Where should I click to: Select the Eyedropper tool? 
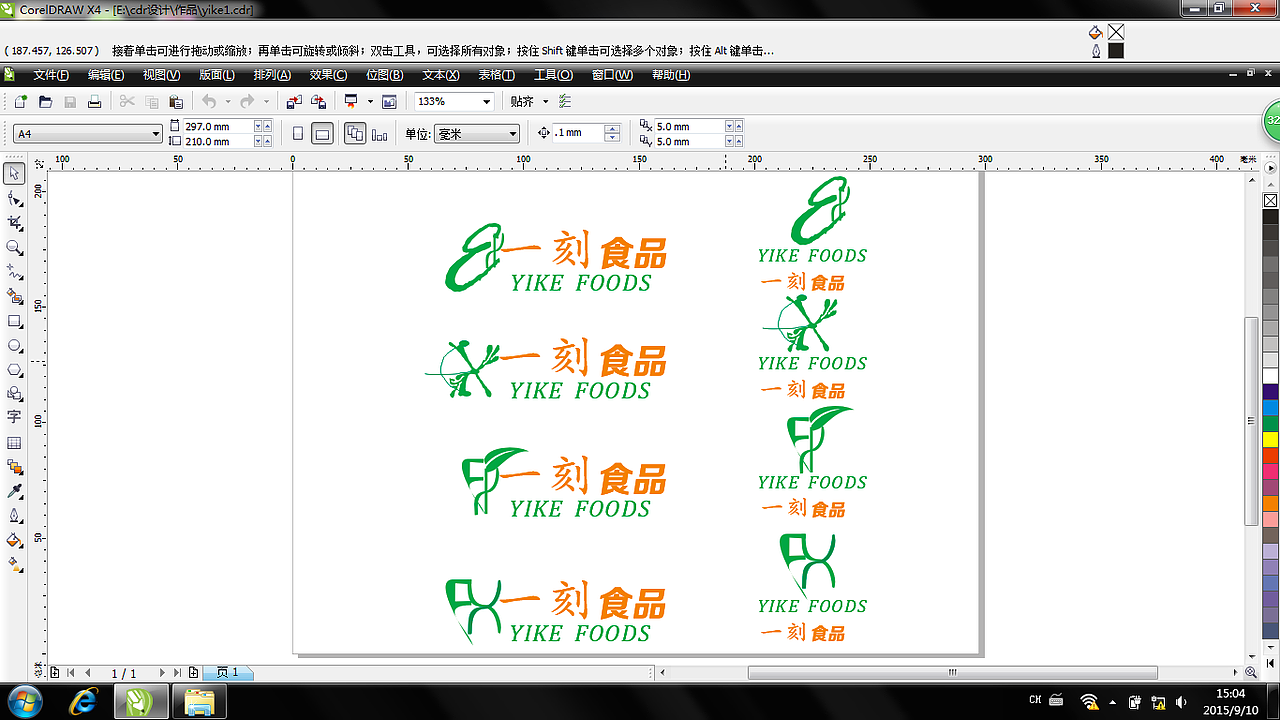pos(14,492)
